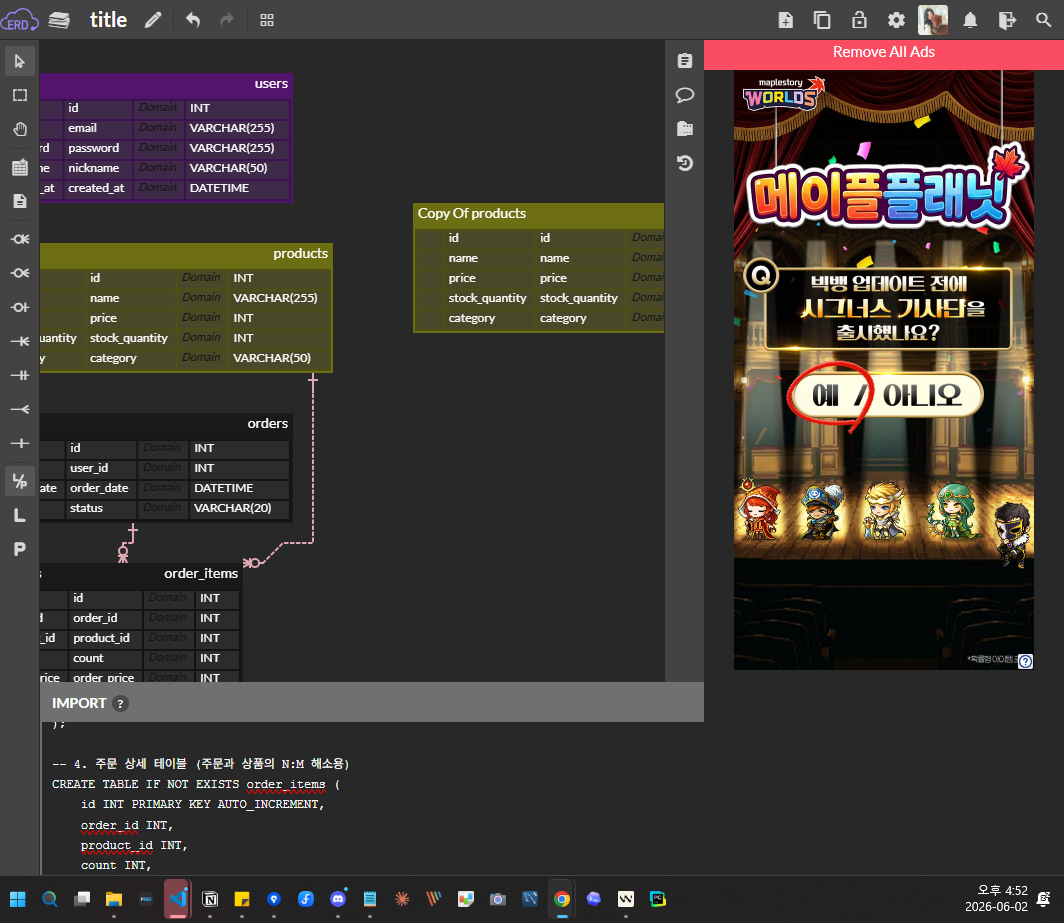Click the maplestory WORLDS ad logo

pyautogui.click(x=784, y=94)
